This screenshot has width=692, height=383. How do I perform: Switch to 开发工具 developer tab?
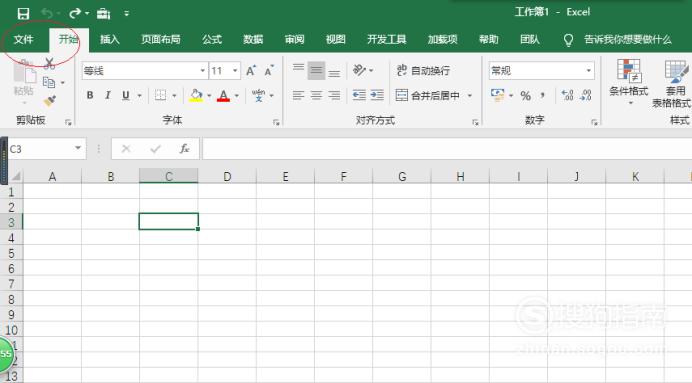coord(387,40)
